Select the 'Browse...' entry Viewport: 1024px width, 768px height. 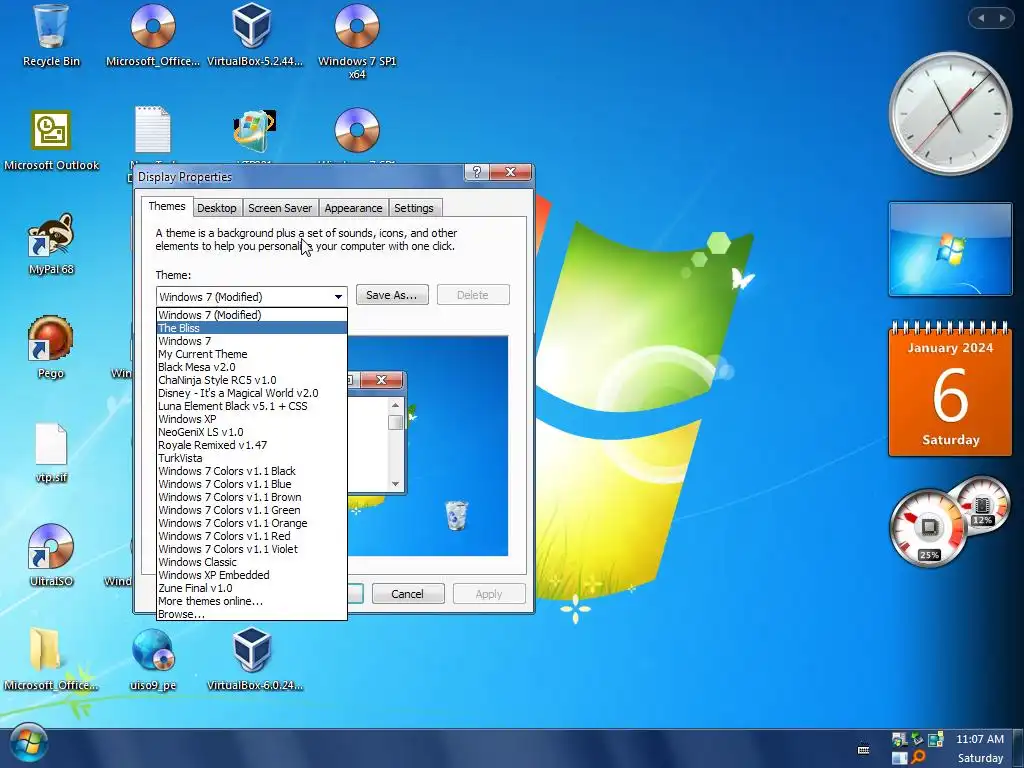click(x=251, y=614)
